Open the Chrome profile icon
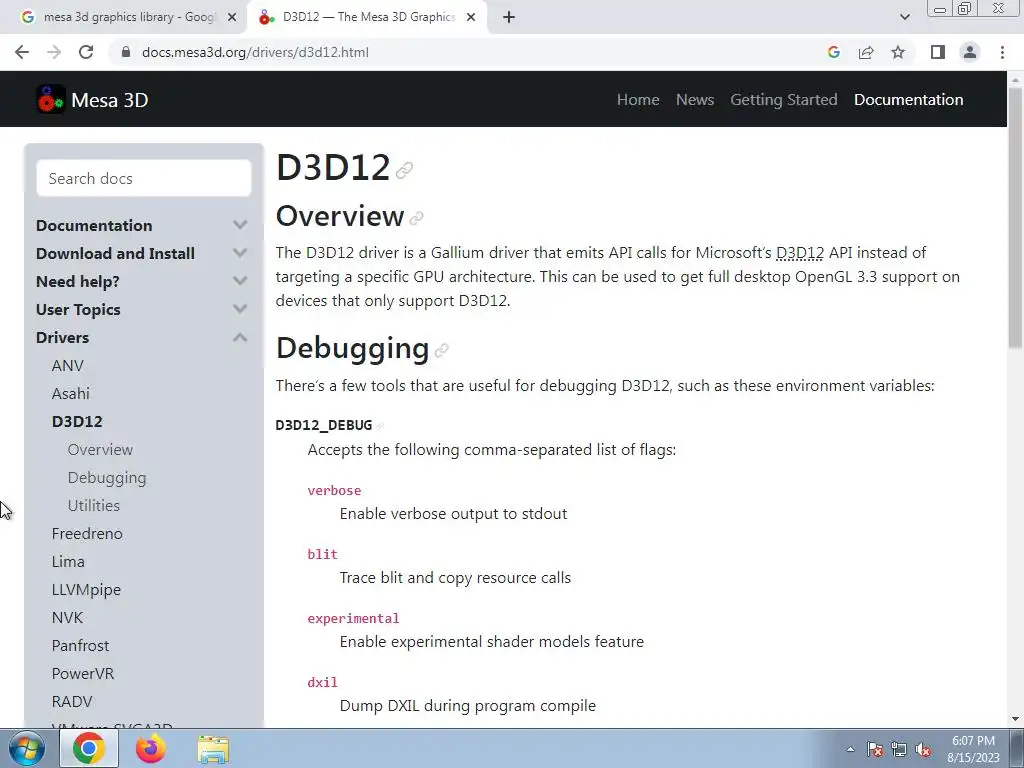This screenshot has height=768, width=1024. click(970, 52)
